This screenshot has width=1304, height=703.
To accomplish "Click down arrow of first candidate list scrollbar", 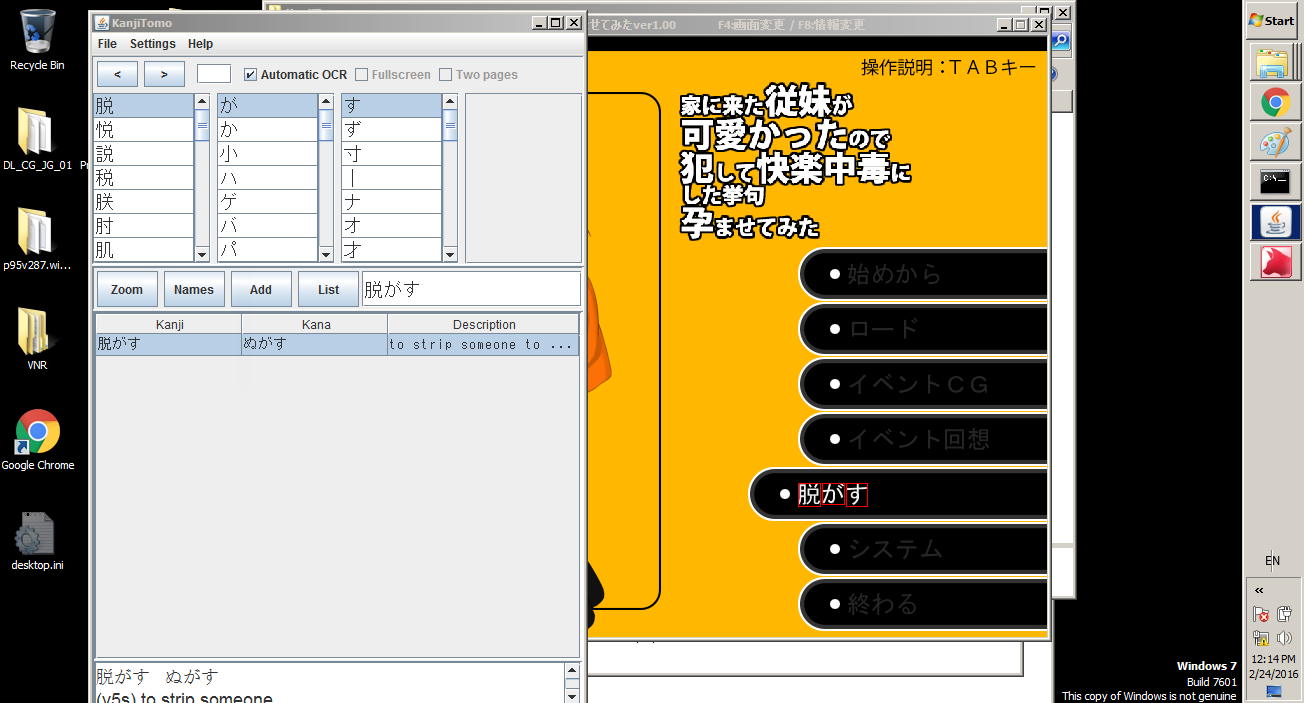I will pyautogui.click(x=202, y=254).
